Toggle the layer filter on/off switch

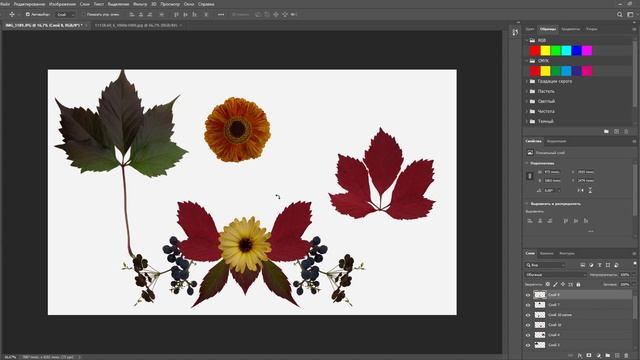(635, 264)
